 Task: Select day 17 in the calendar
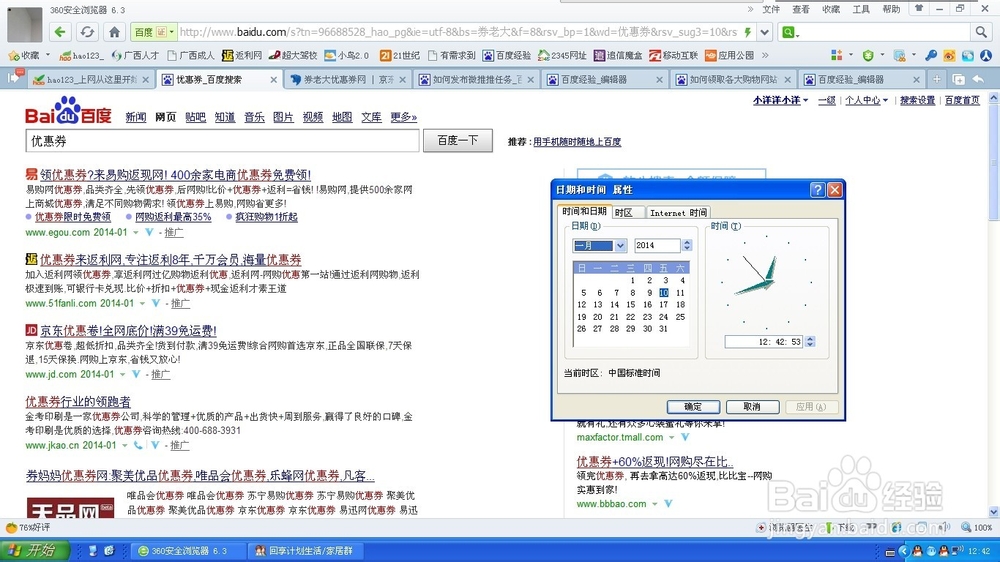663,304
